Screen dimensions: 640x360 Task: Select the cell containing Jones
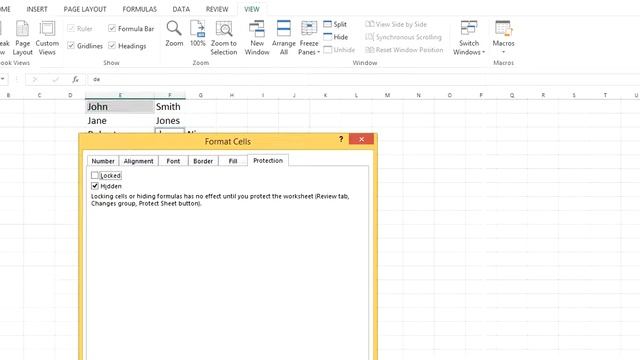pos(170,120)
